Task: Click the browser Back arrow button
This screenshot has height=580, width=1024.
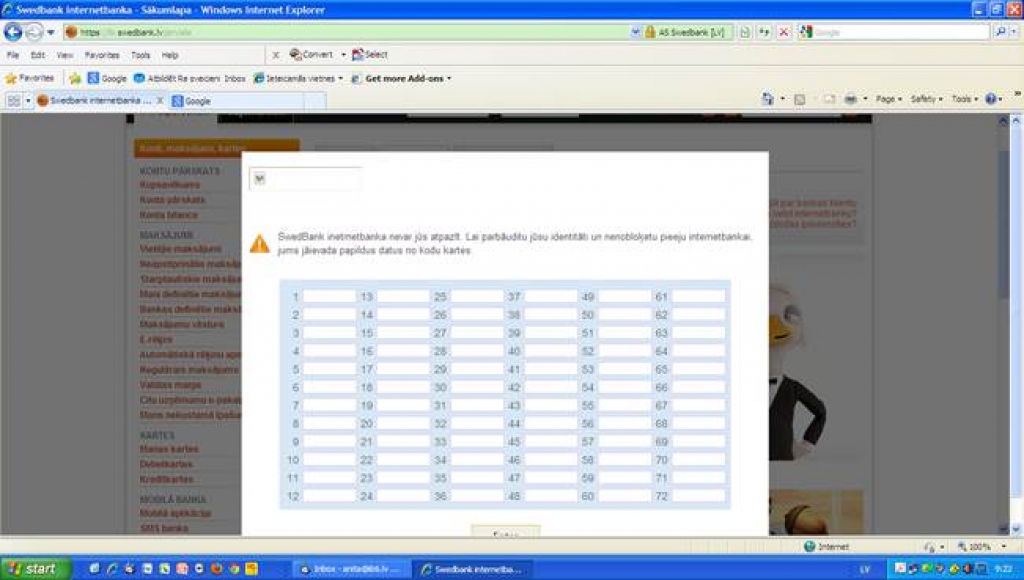Action: tap(14, 32)
